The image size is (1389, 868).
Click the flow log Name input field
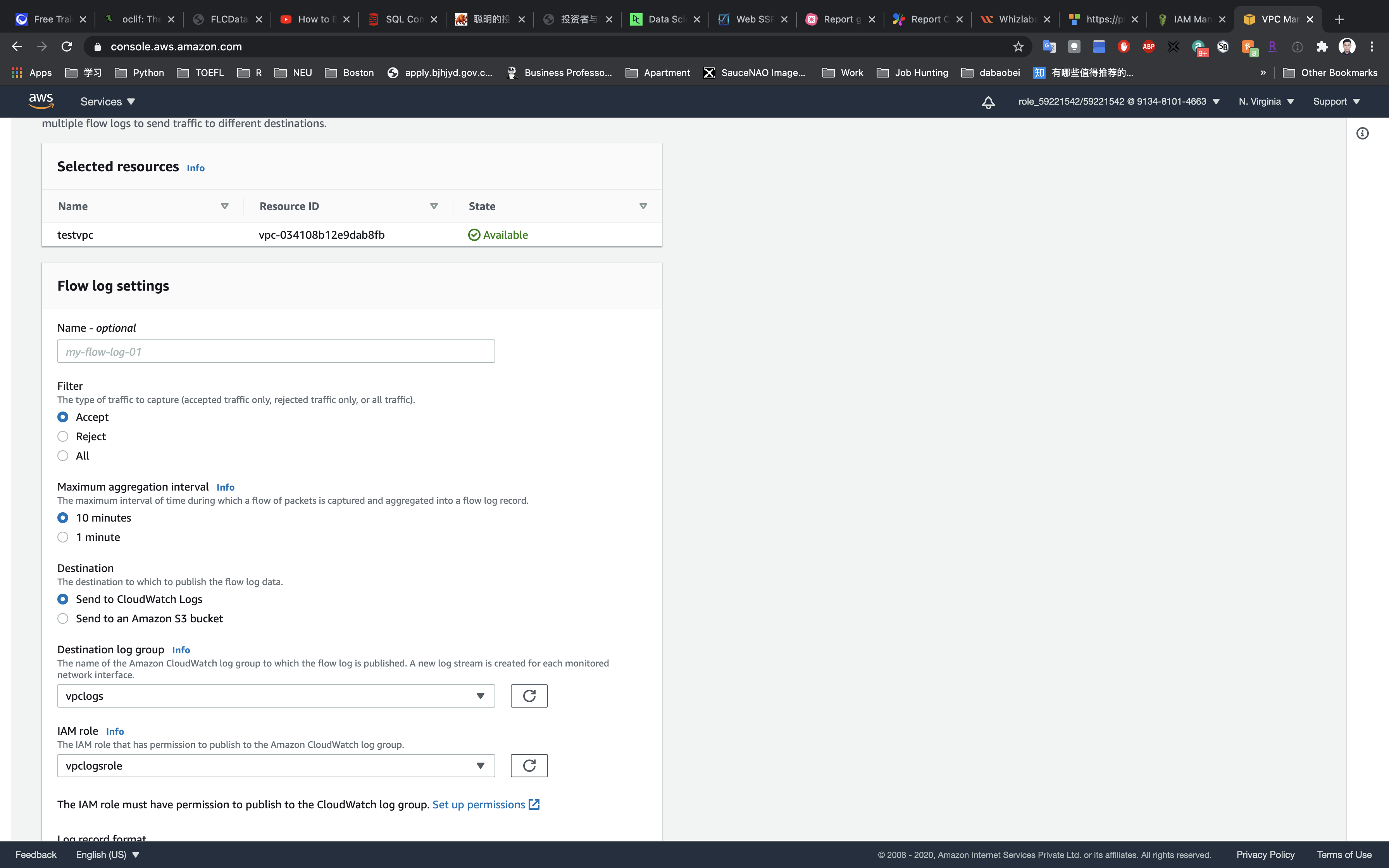coord(276,351)
